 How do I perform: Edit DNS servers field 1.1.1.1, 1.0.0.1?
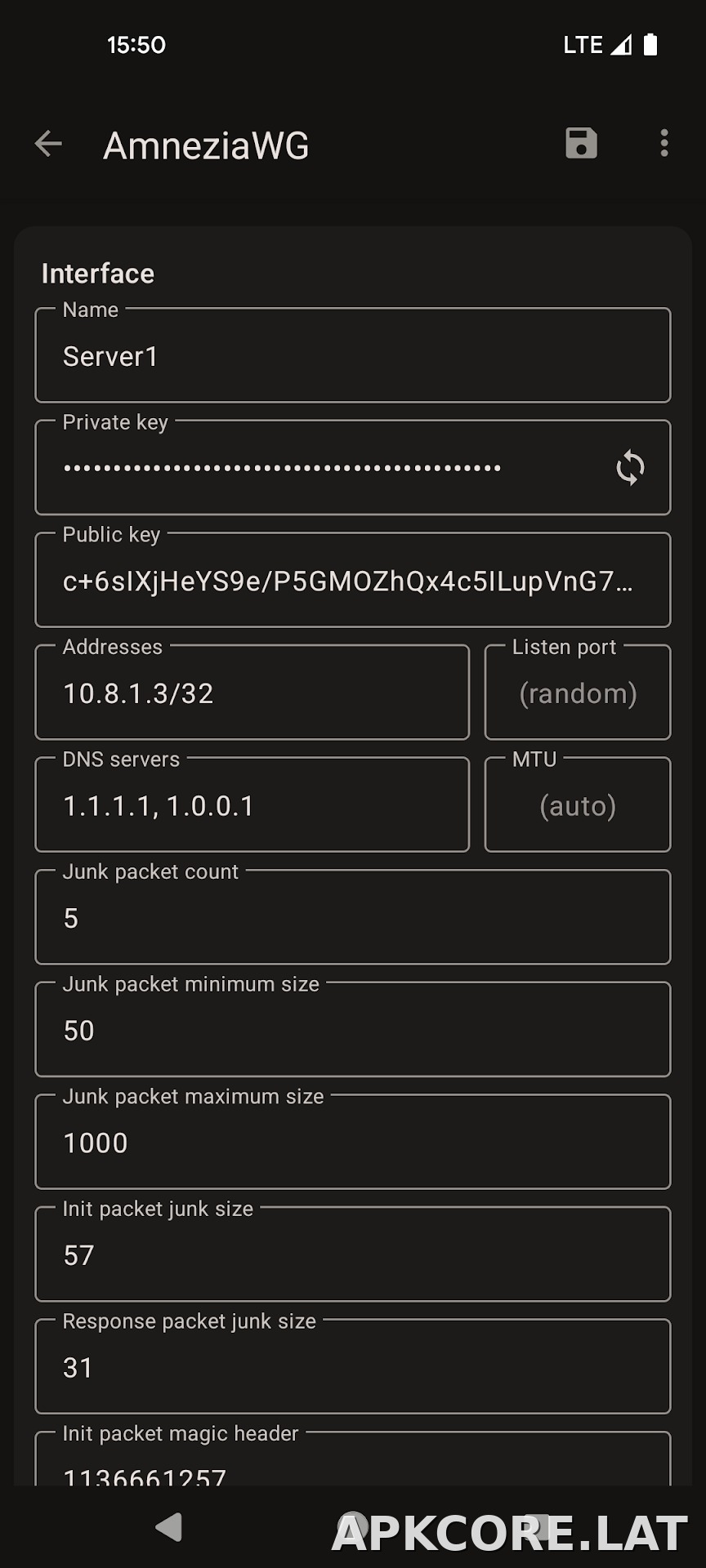252,805
